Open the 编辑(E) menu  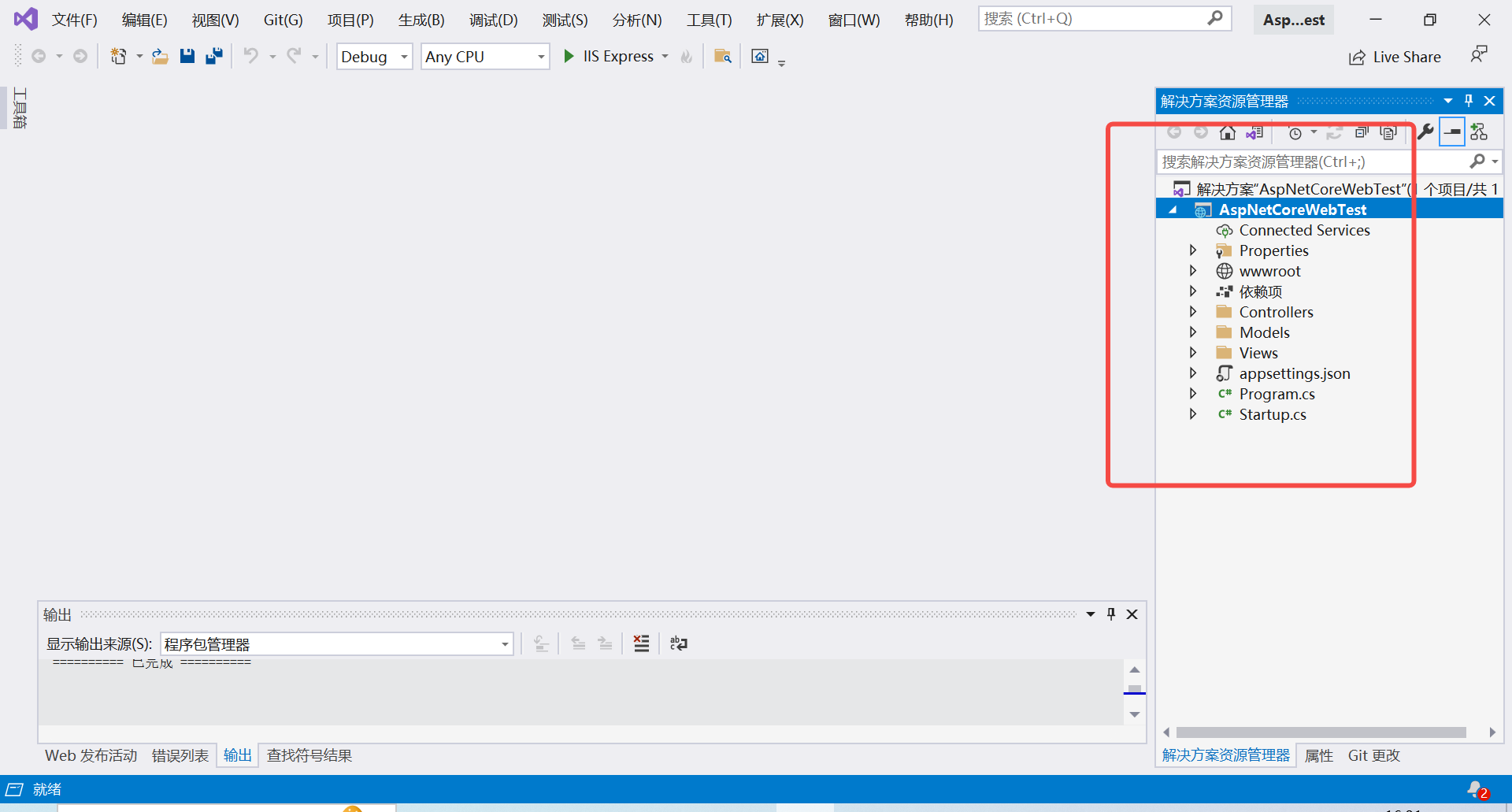[145, 20]
